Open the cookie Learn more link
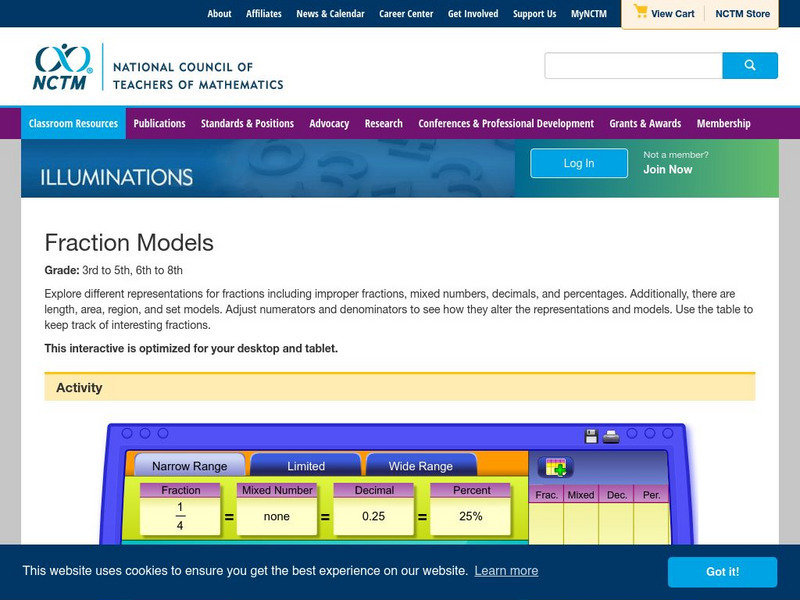The image size is (800, 600). [506, 570]
